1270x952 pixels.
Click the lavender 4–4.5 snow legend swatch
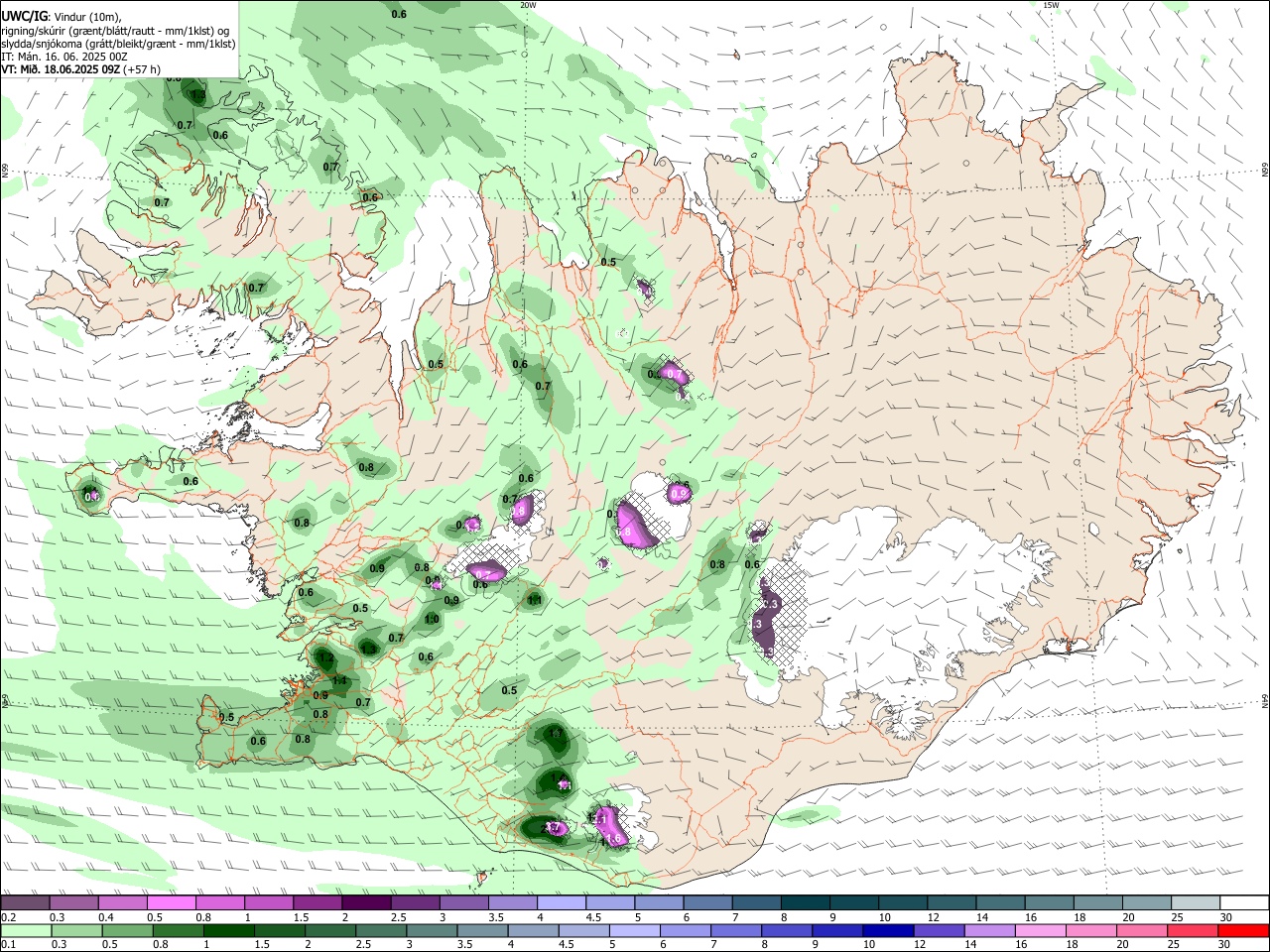[561, 903]
